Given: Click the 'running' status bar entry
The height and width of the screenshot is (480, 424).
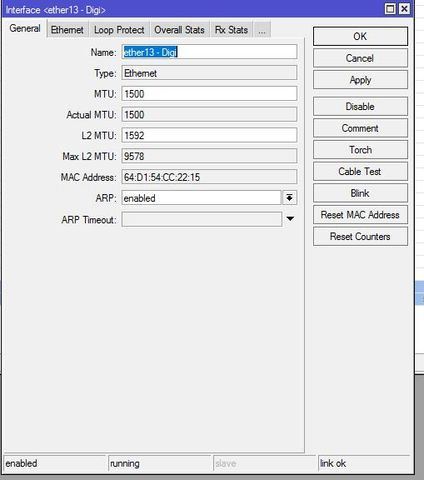Looking at the screenshot, I should coord(159,463).
